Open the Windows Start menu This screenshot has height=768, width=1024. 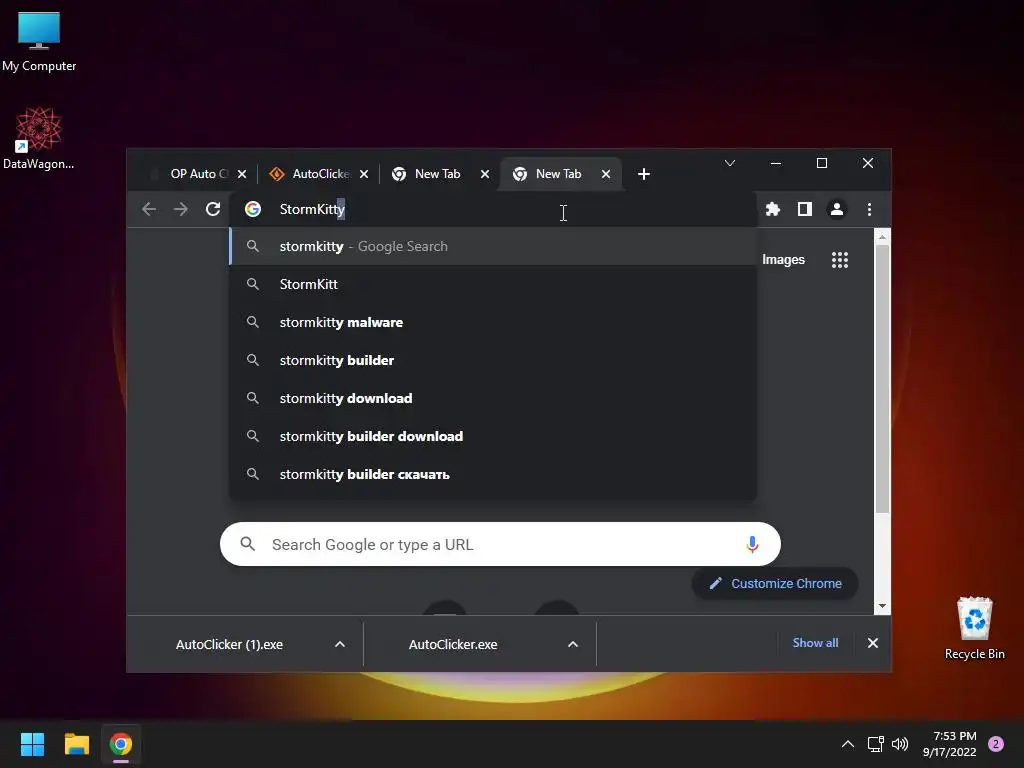click(x=32, y=744)
